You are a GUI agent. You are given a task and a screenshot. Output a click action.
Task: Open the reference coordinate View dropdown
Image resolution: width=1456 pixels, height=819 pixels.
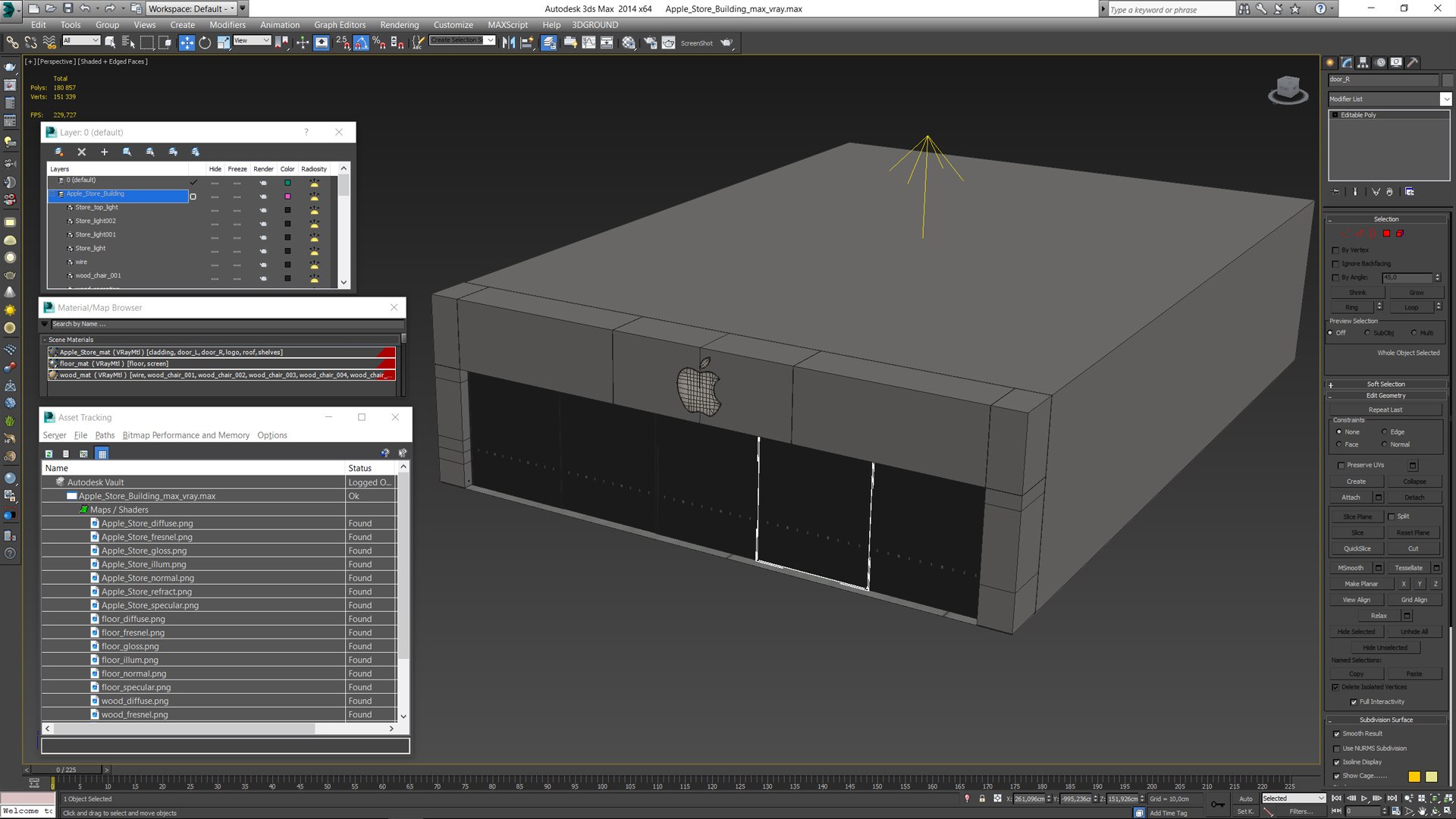click(252, 40)
